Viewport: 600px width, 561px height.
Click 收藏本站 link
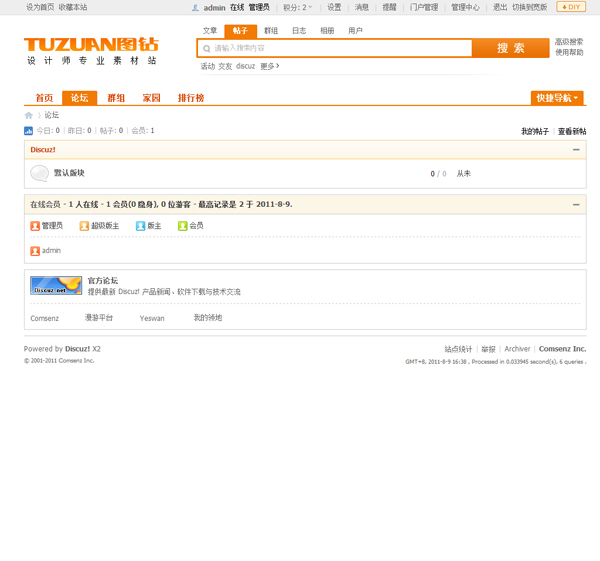point(73,7)
